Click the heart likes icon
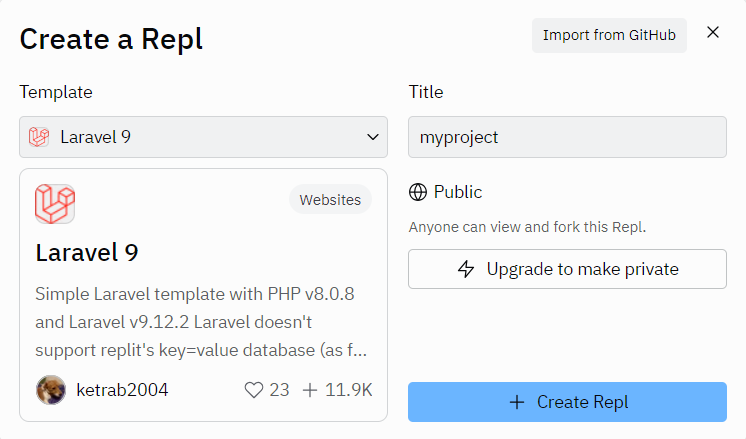The height and width of the screenshot is (439, 746). [254, 390]
